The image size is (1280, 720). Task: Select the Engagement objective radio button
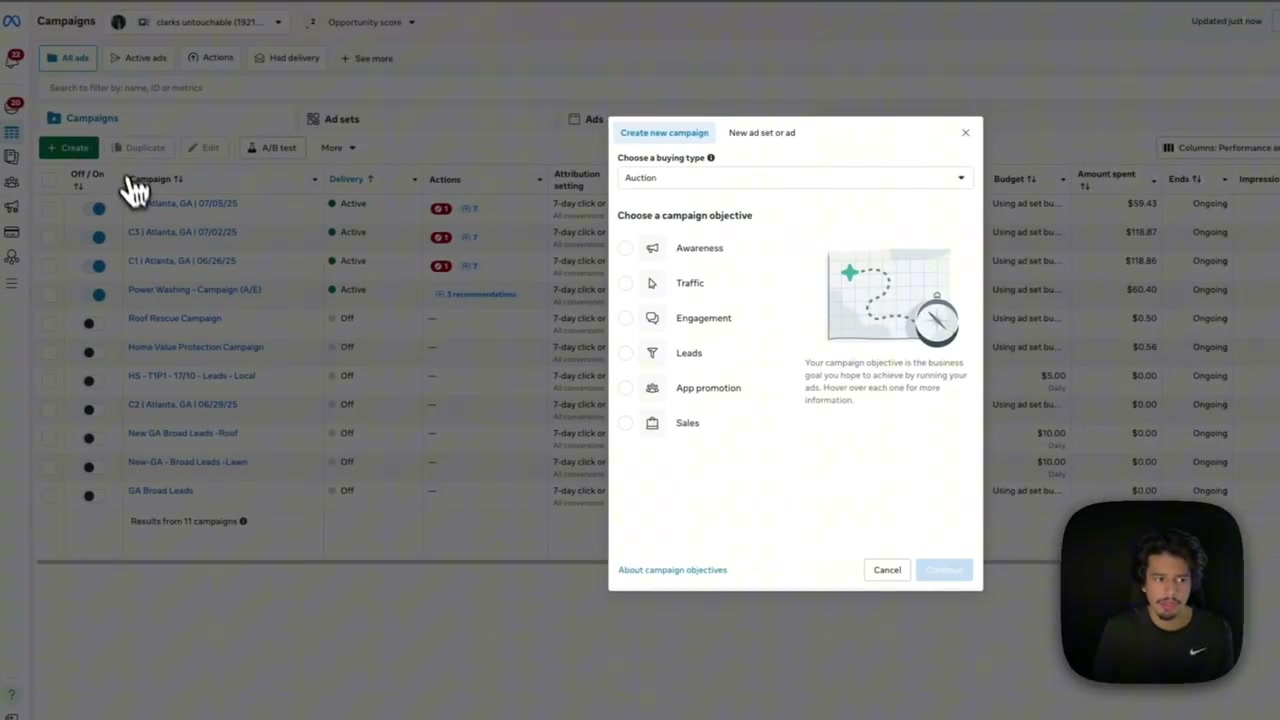click(626, 318)
